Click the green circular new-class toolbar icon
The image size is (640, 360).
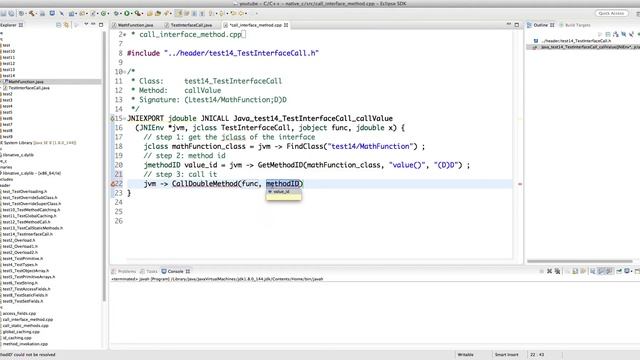[x=103, y=13]
